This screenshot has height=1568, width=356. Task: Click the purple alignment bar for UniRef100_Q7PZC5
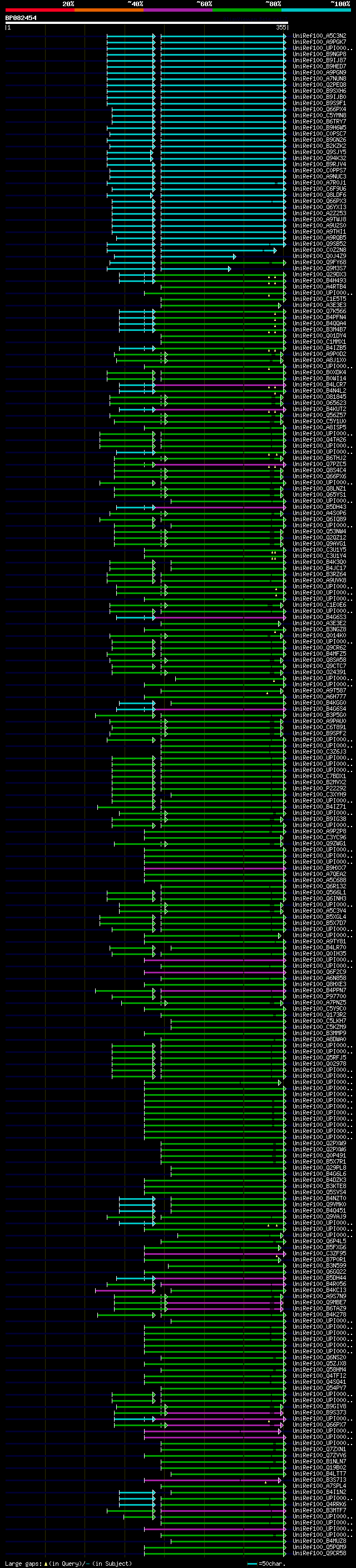tap(220, 464)
